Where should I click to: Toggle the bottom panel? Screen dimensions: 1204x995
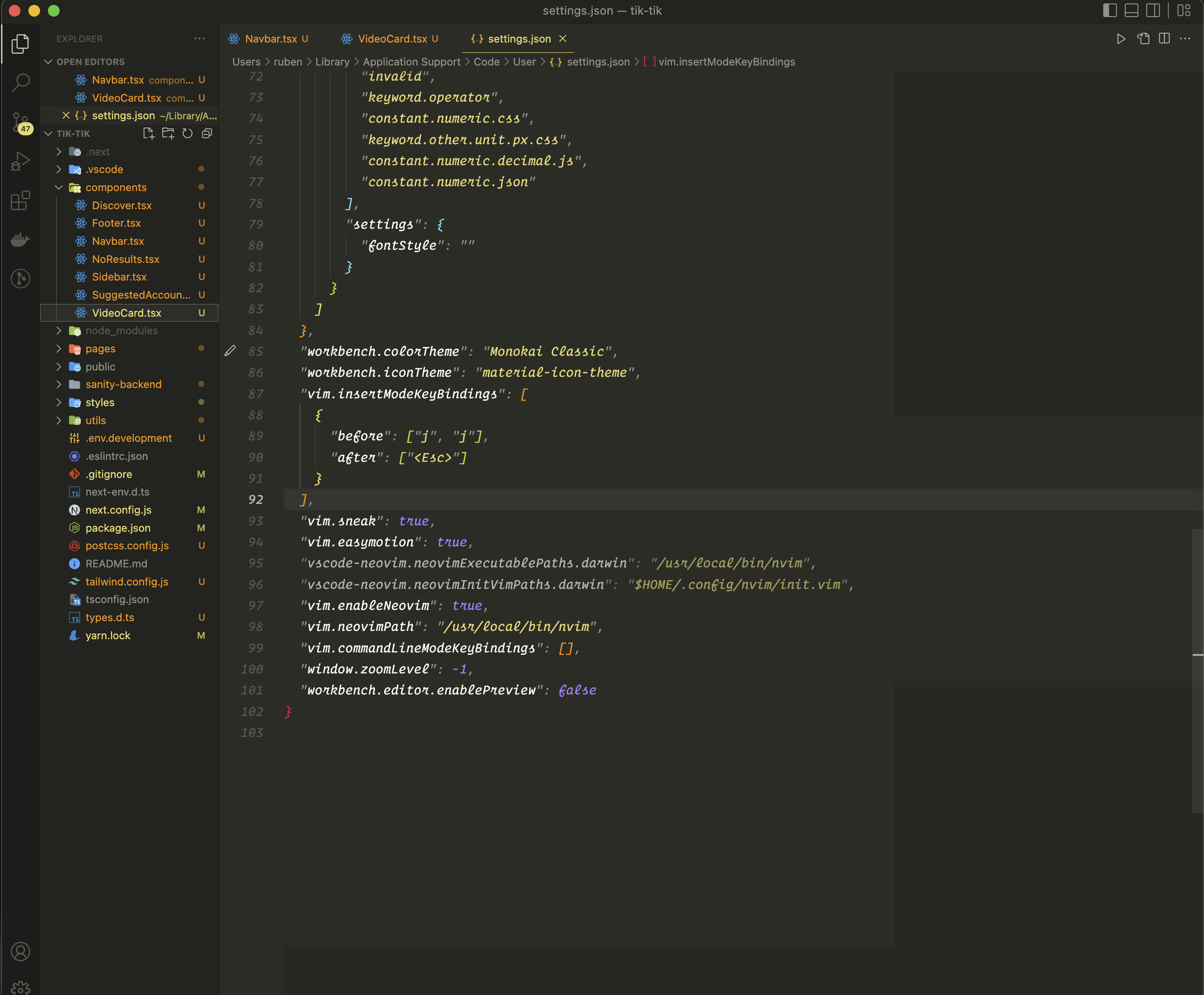point(1131,10)
